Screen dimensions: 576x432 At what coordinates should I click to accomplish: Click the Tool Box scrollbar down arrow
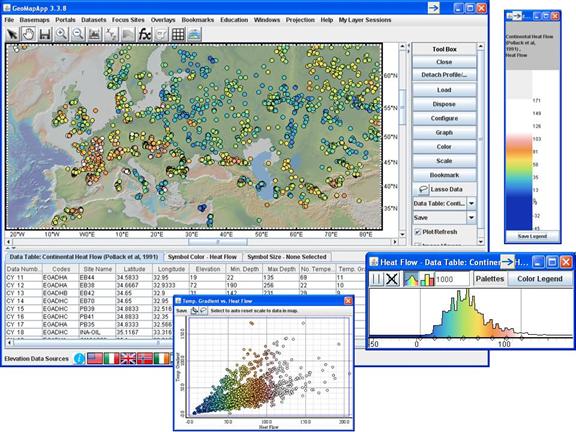click(x=481, y=242)
